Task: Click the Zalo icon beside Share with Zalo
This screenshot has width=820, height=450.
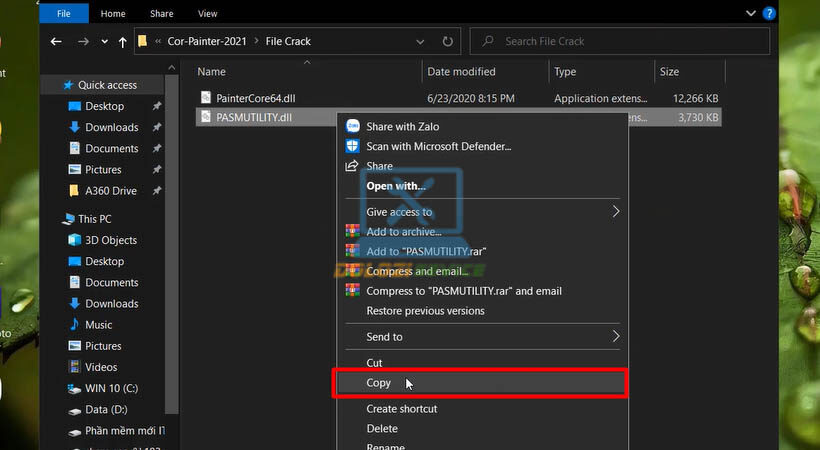Action: pyautogui.click(x=352, y=127)
